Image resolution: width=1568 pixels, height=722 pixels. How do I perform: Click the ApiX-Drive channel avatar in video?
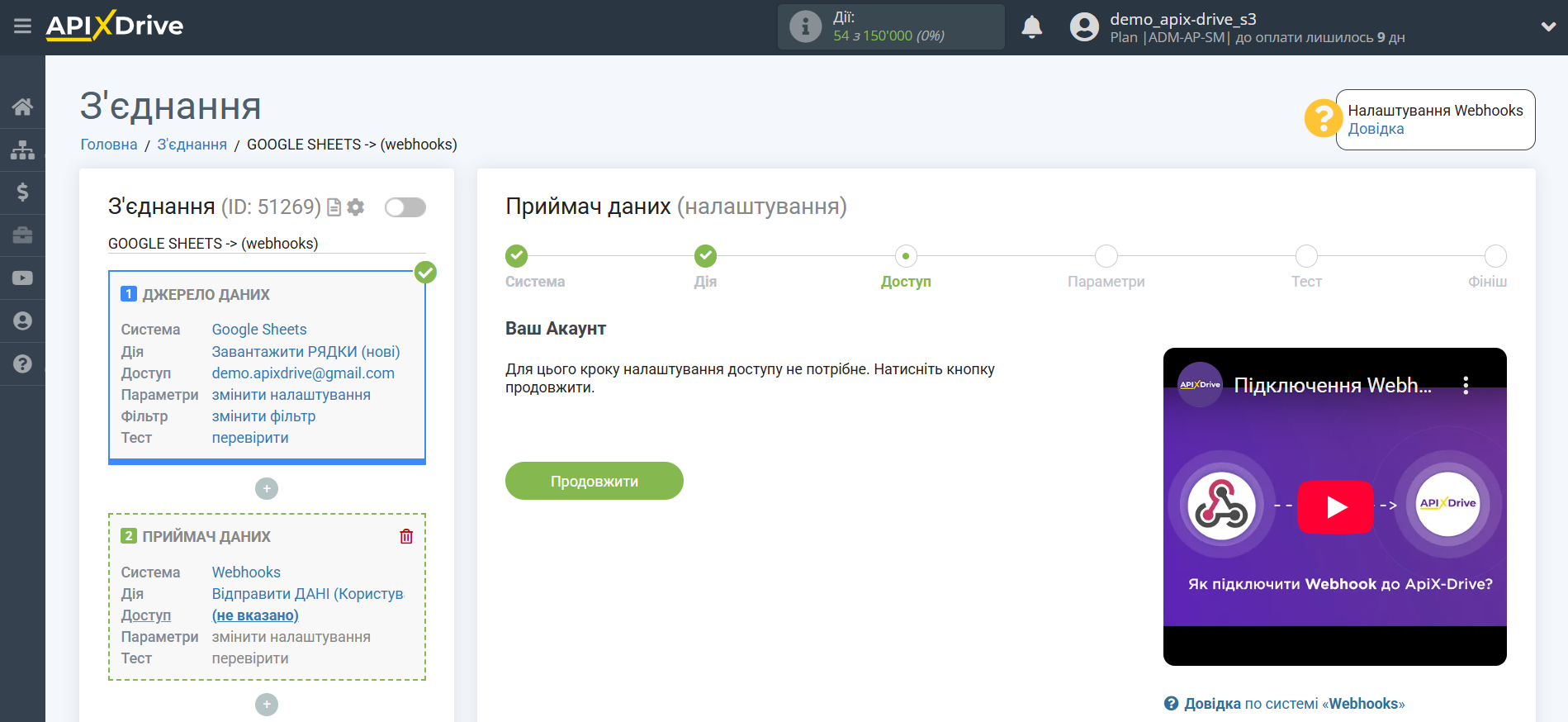coord(1199,385)
